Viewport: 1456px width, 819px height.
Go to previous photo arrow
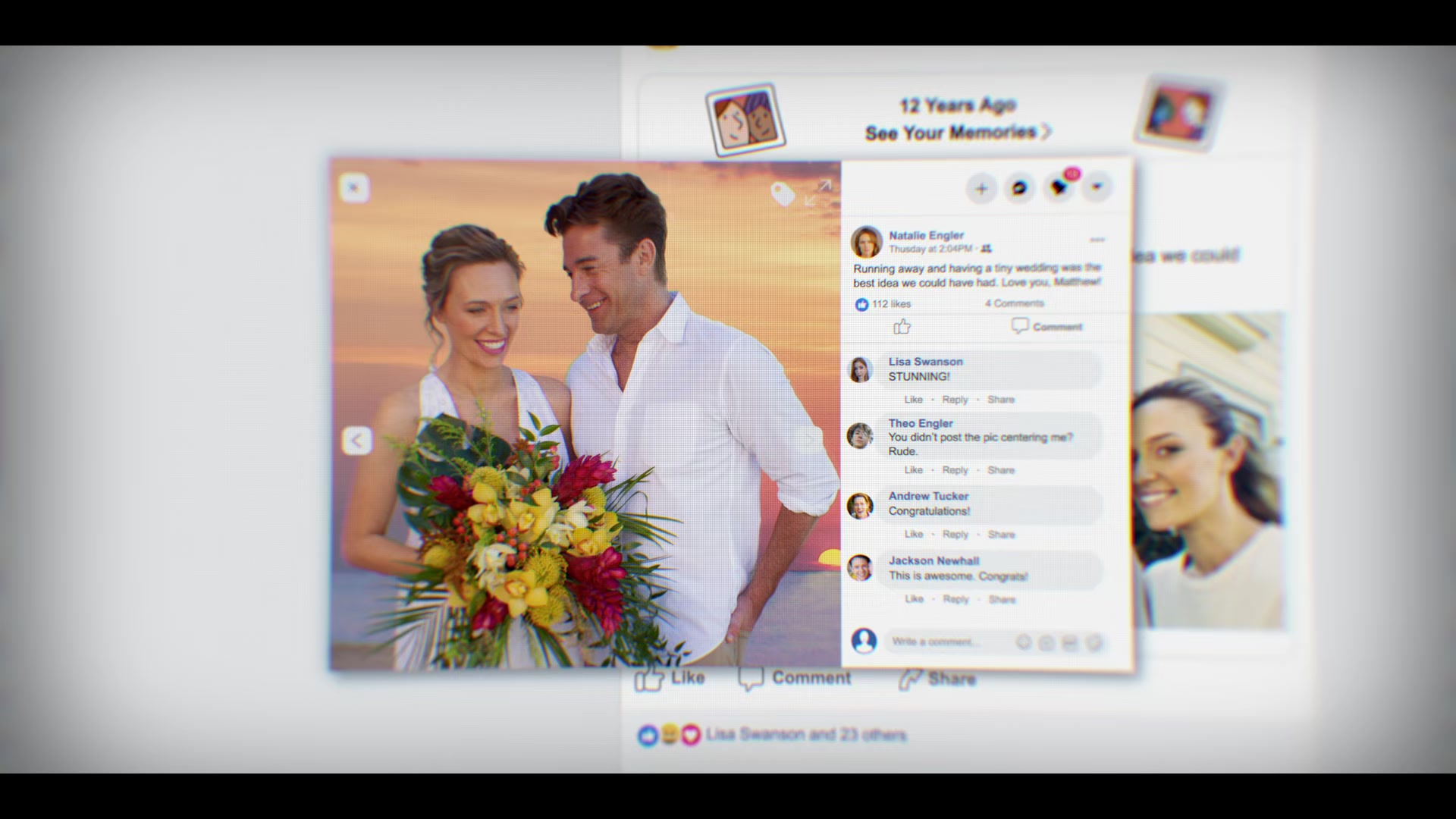tap(356, 440)
